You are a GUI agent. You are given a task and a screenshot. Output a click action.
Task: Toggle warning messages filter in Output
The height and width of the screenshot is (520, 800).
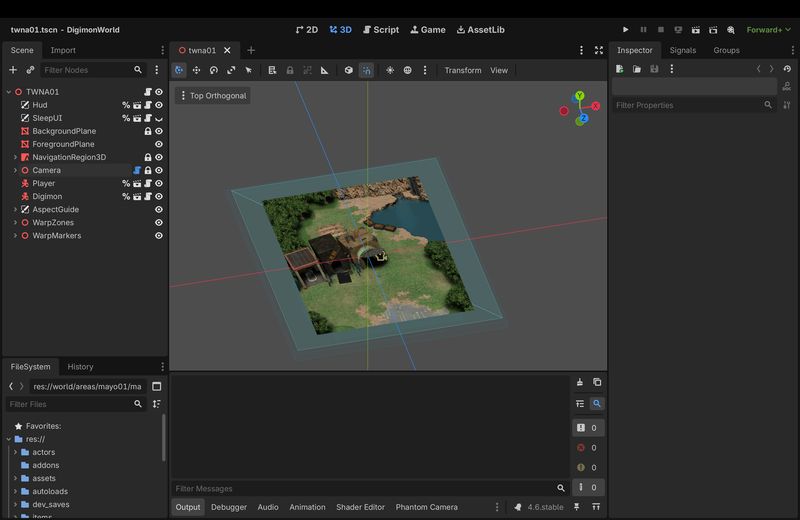coord(588,467)
